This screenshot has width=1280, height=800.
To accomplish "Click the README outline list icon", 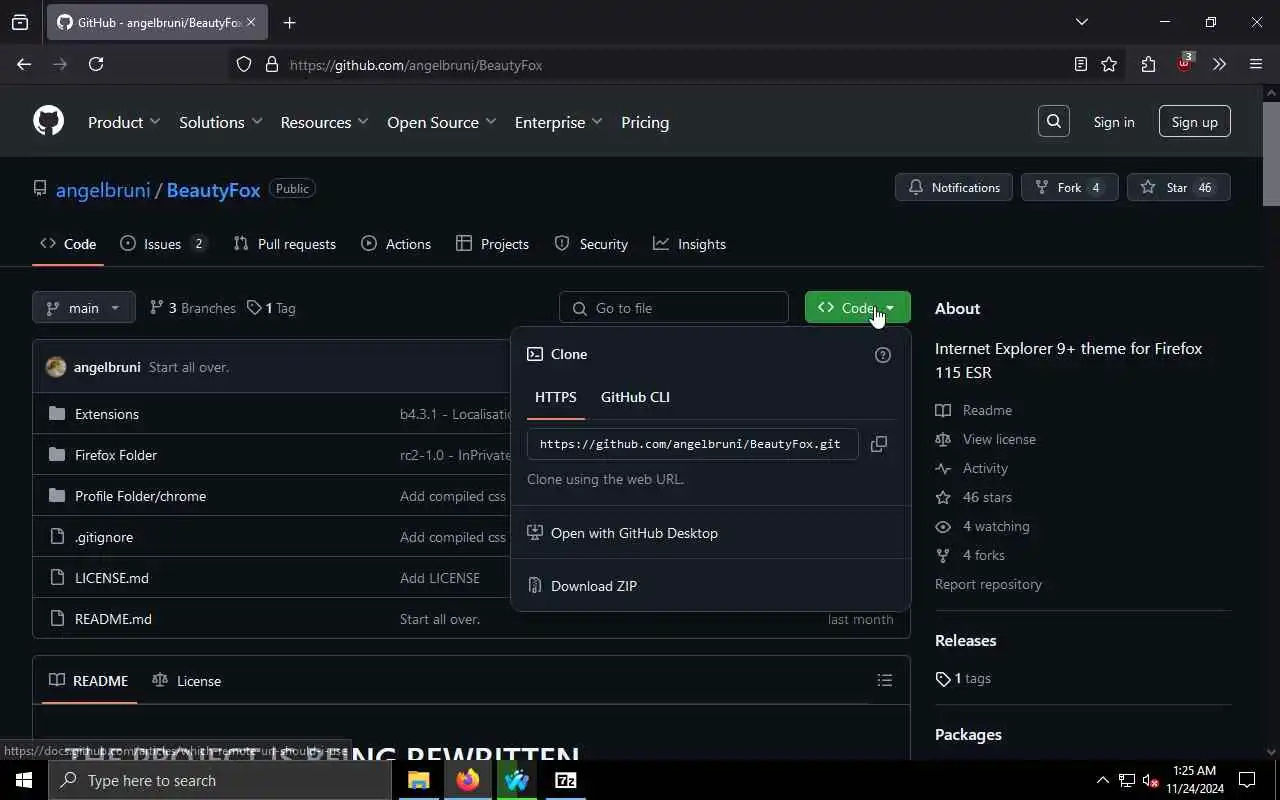I will (884, 681).
